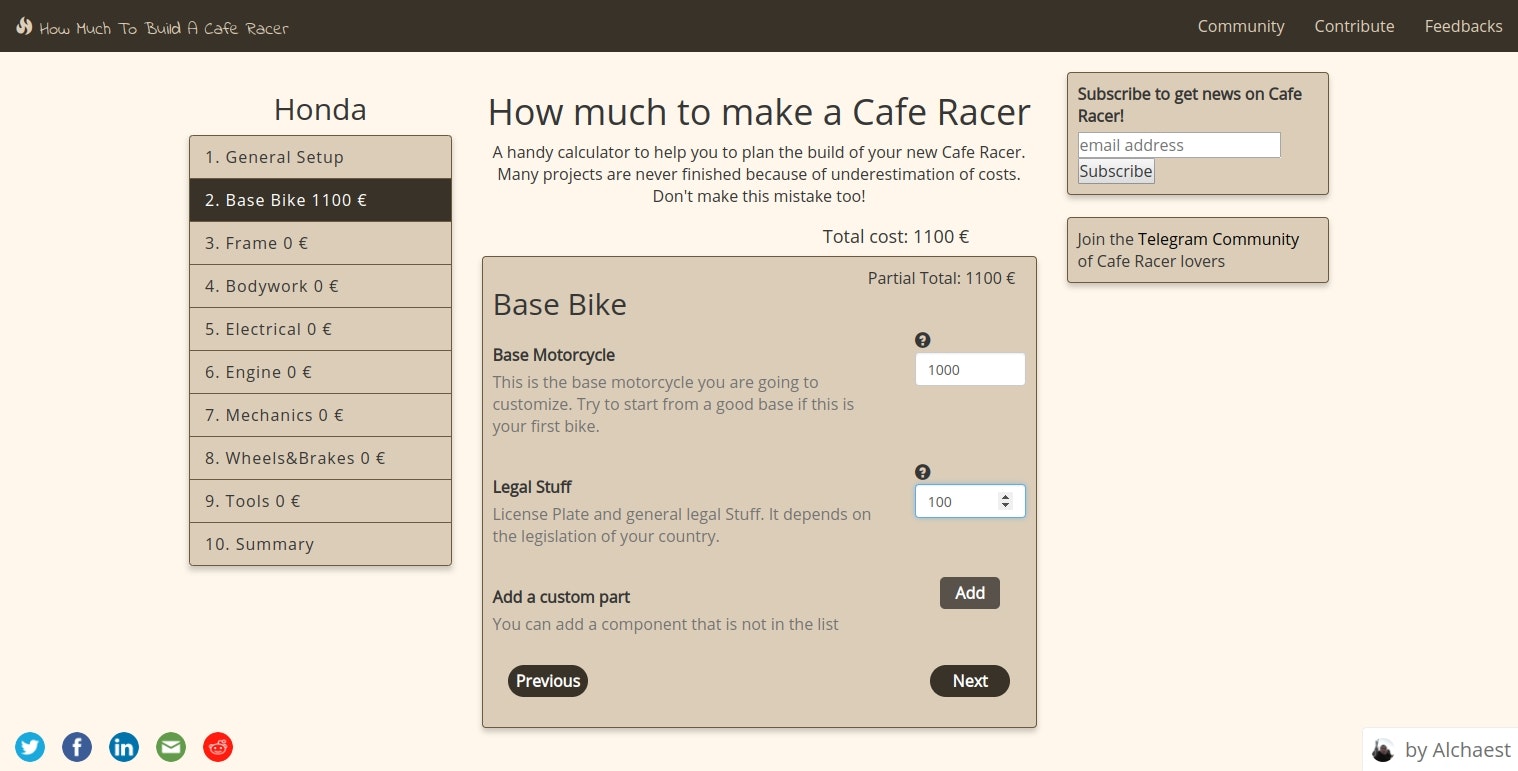Share on Facebook icon
Viewport: 1518px width, 771px height.
[77, 747]
